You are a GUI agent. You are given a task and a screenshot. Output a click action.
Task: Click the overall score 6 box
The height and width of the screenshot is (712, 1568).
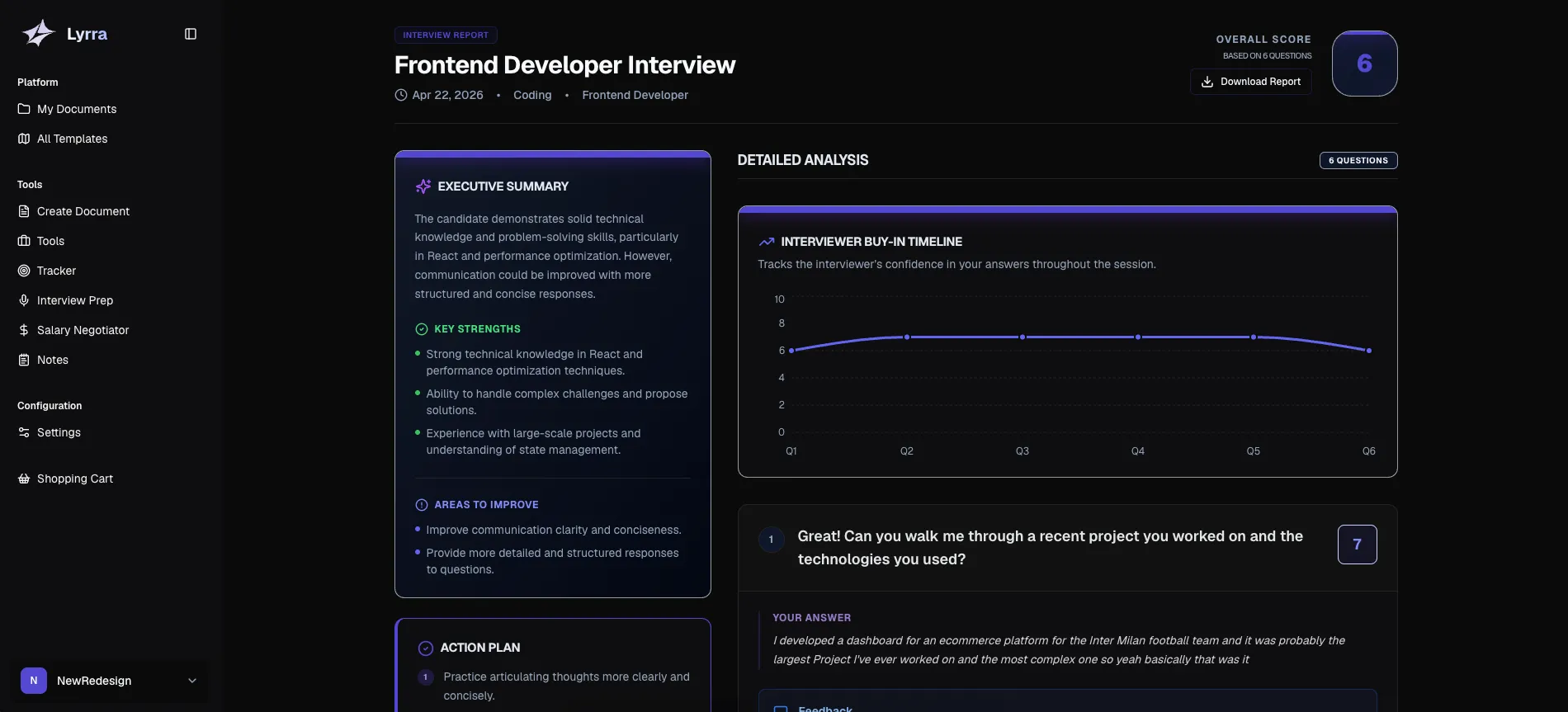coord(1364,64)
